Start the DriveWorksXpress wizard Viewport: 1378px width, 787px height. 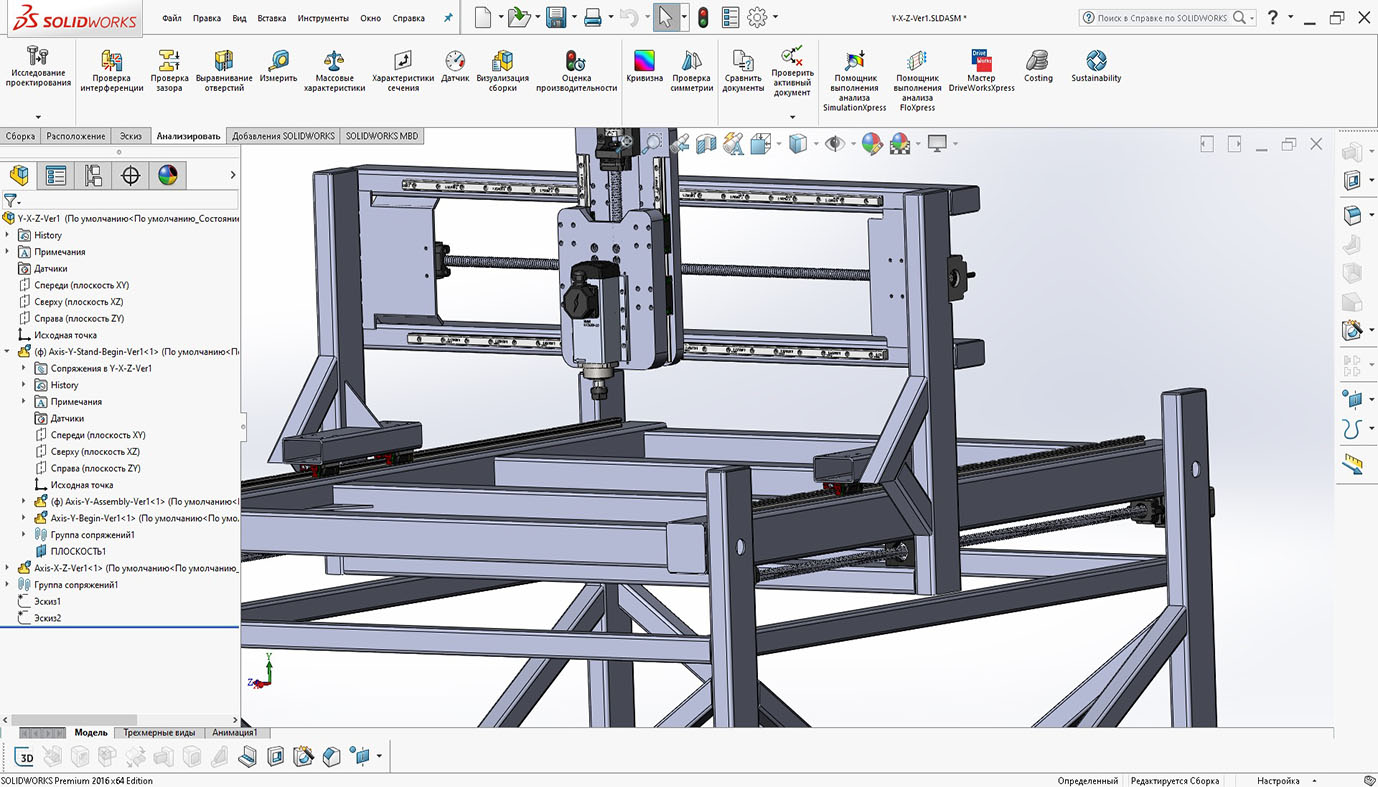pyautogui.click(x=981, y=70)
